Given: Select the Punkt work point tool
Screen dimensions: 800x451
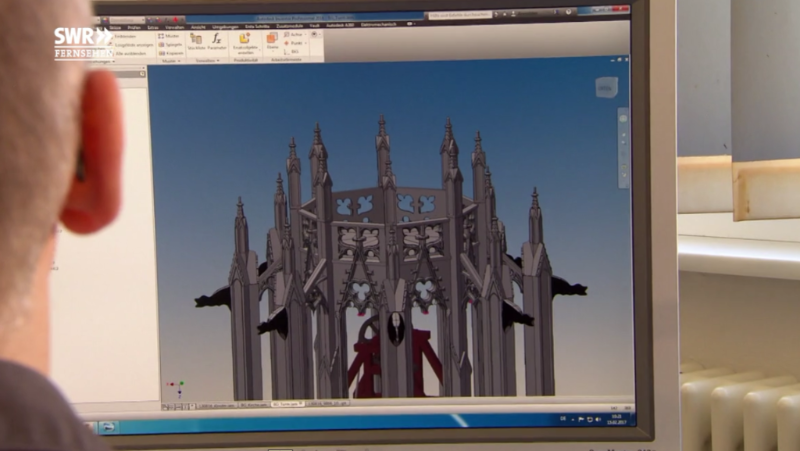Looking at the screenshot, I should click(x=293, y=43).
